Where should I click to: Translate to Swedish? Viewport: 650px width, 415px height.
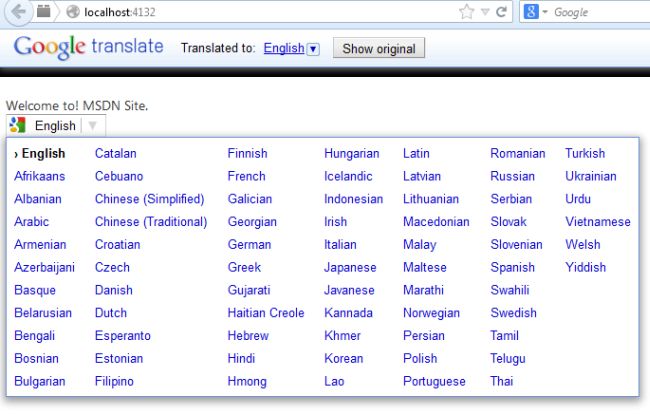pyautogui.click(x=514, y=313)
